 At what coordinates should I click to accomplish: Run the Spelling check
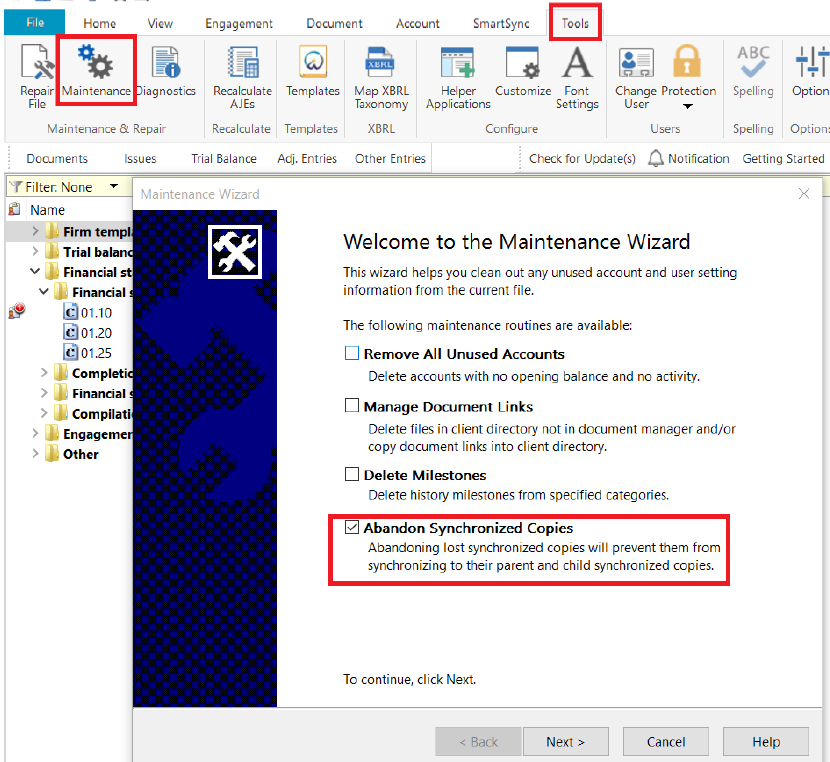753,71
